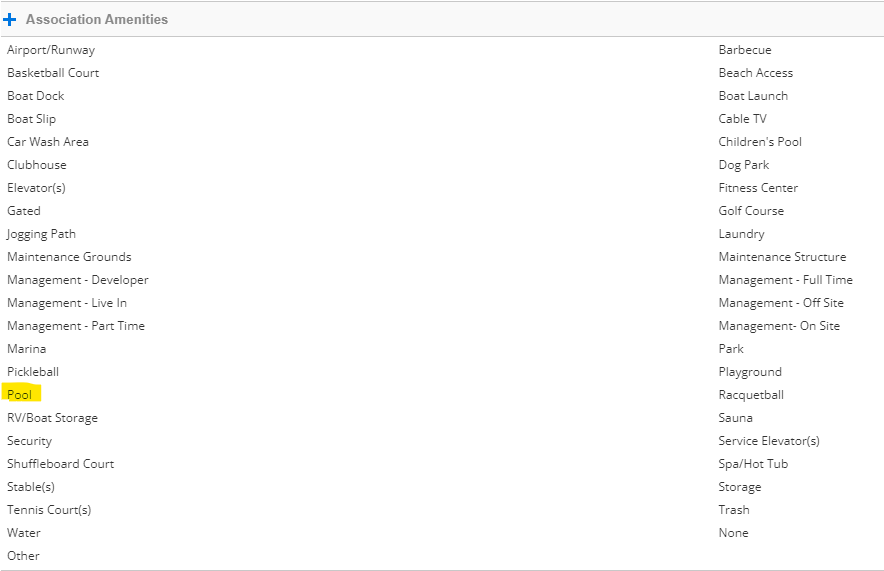The width and height of the screenshot is (884, 571).
Task: Select the Pickleball option
Action: 33,372
